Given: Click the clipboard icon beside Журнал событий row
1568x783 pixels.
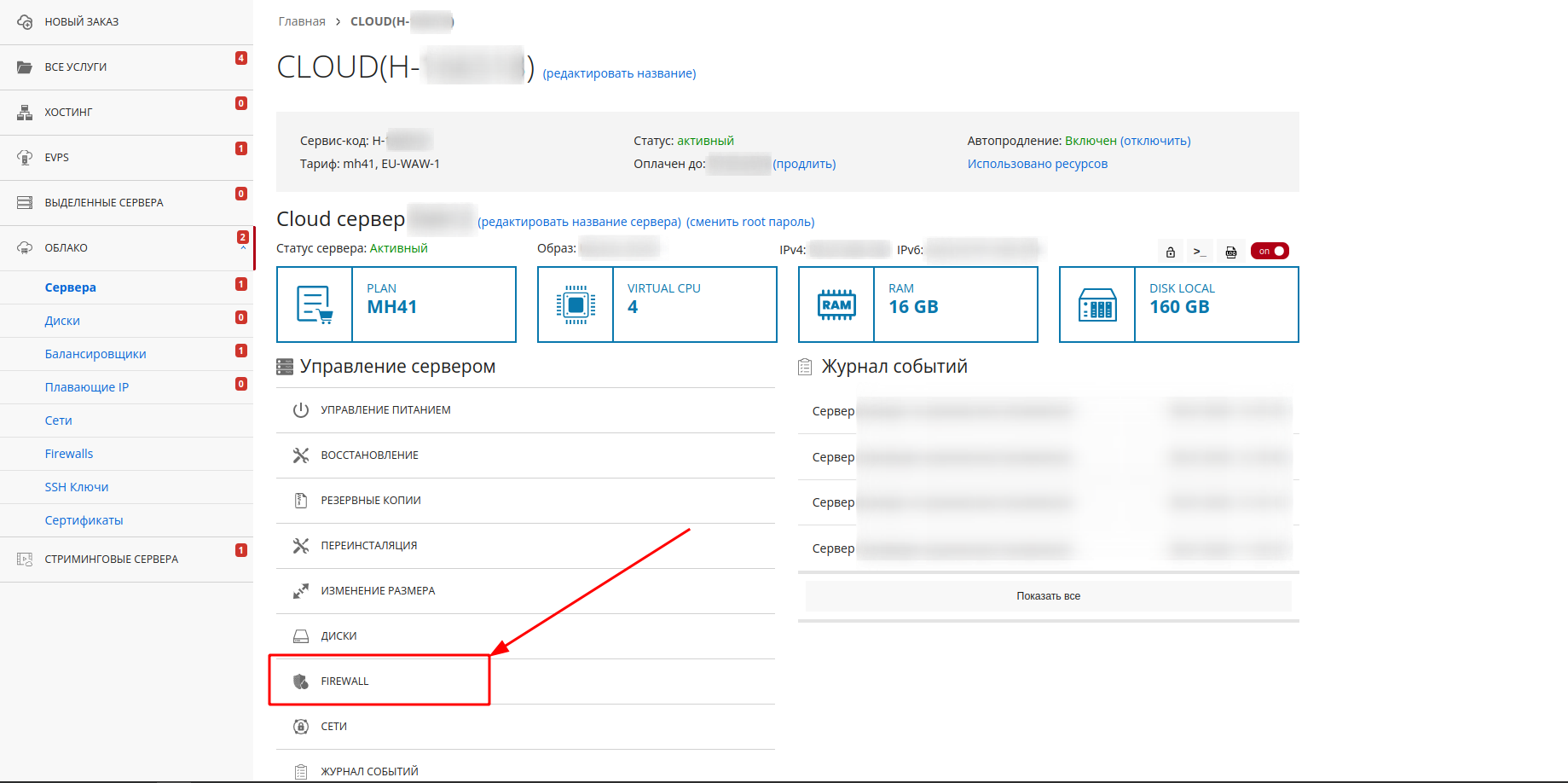Looking at the screenshot, I should (301, 772).
